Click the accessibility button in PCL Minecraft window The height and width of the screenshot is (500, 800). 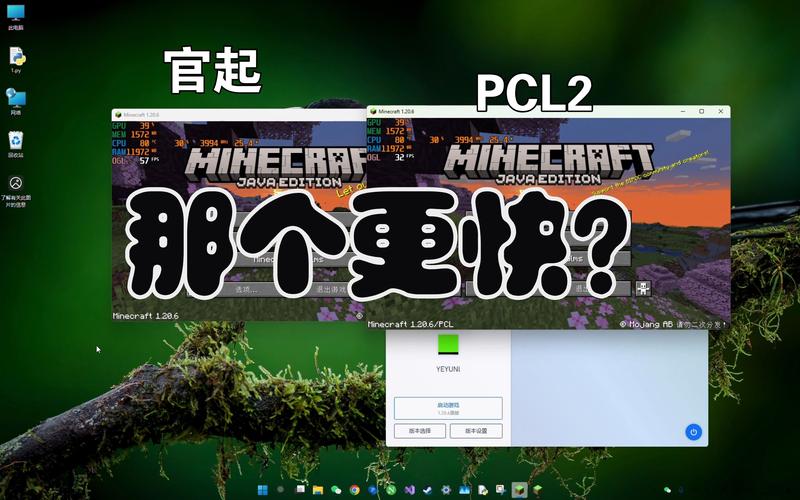(643, 288)
